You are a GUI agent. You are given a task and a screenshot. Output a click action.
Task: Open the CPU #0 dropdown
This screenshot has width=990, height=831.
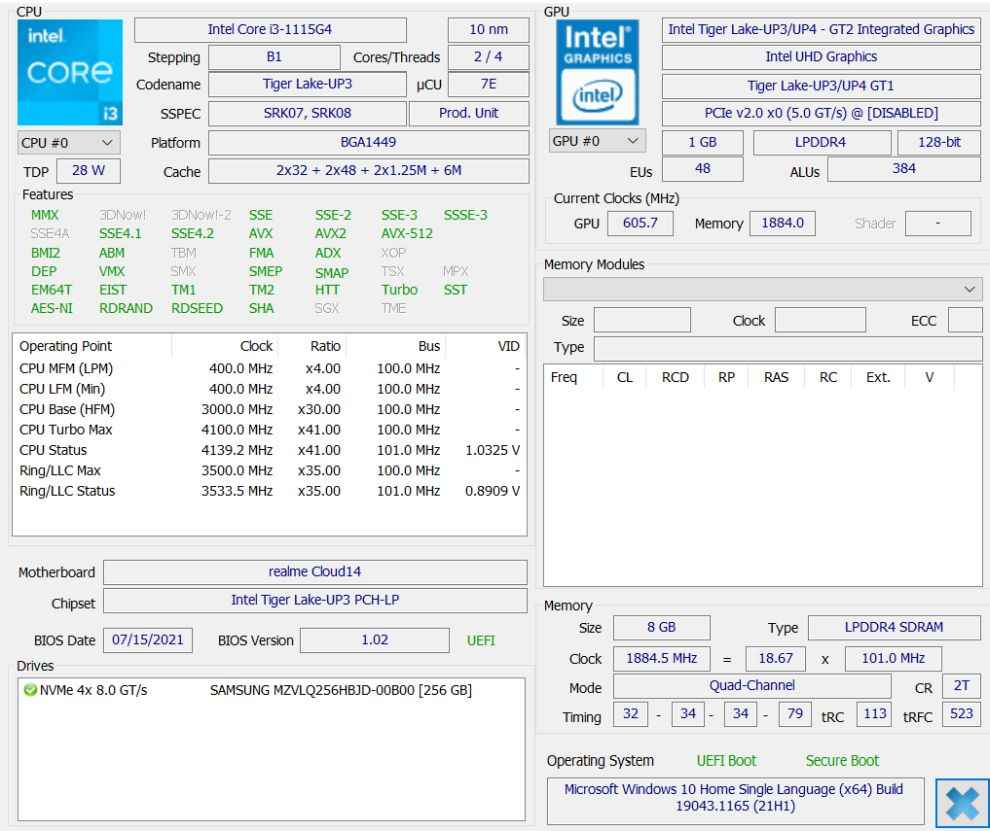pos(69,143)
